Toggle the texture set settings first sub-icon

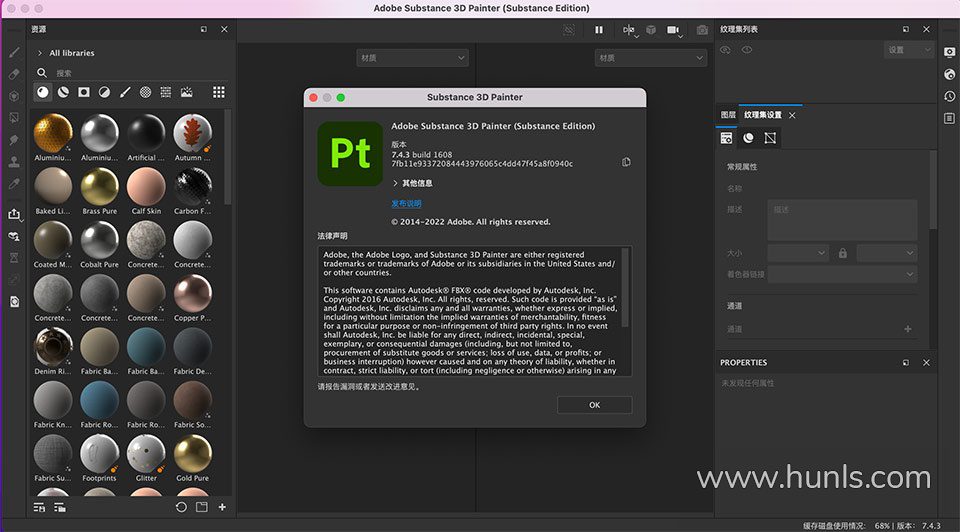(727, 138)
